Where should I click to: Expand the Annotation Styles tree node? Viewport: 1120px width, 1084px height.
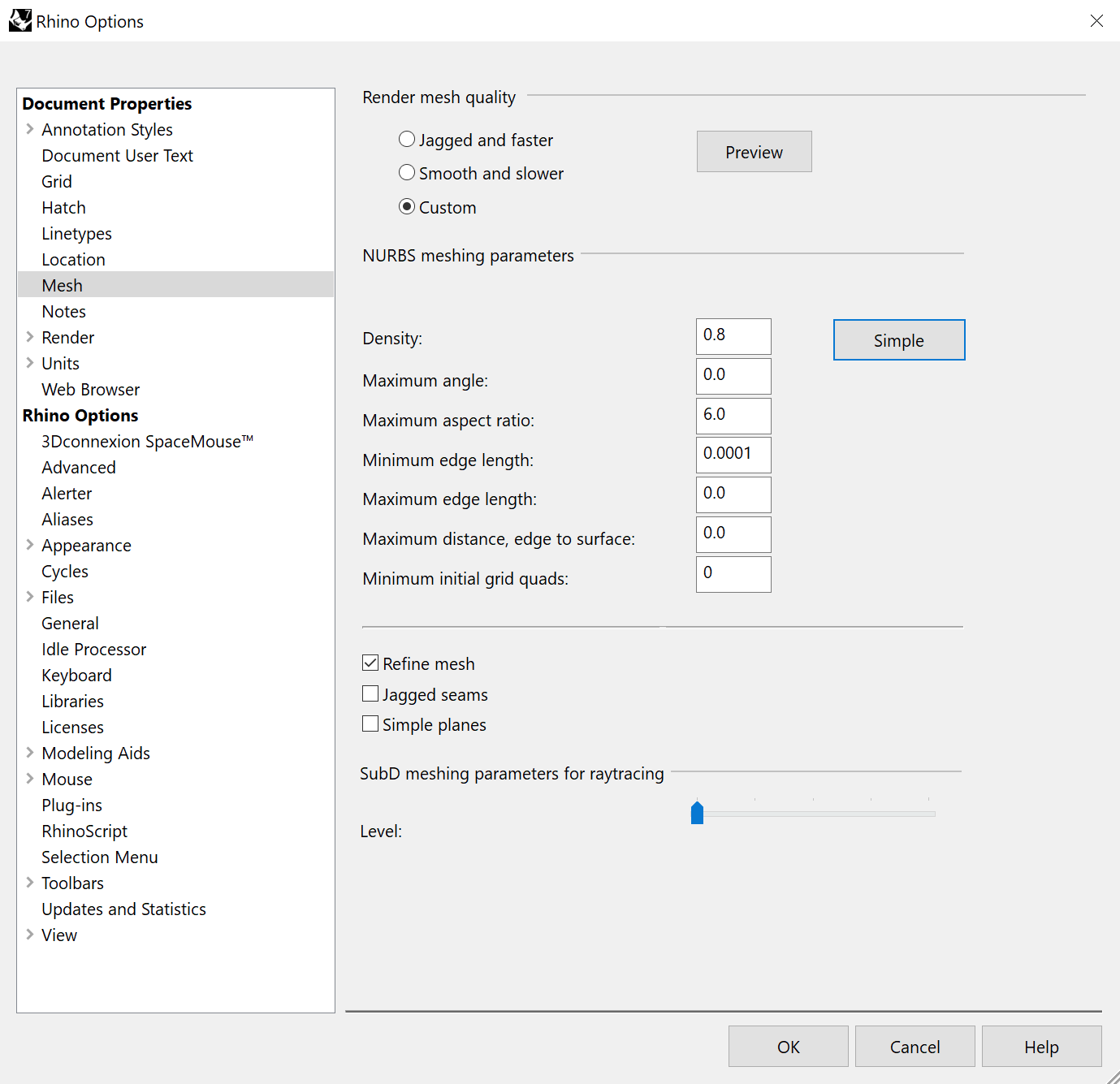30,129
